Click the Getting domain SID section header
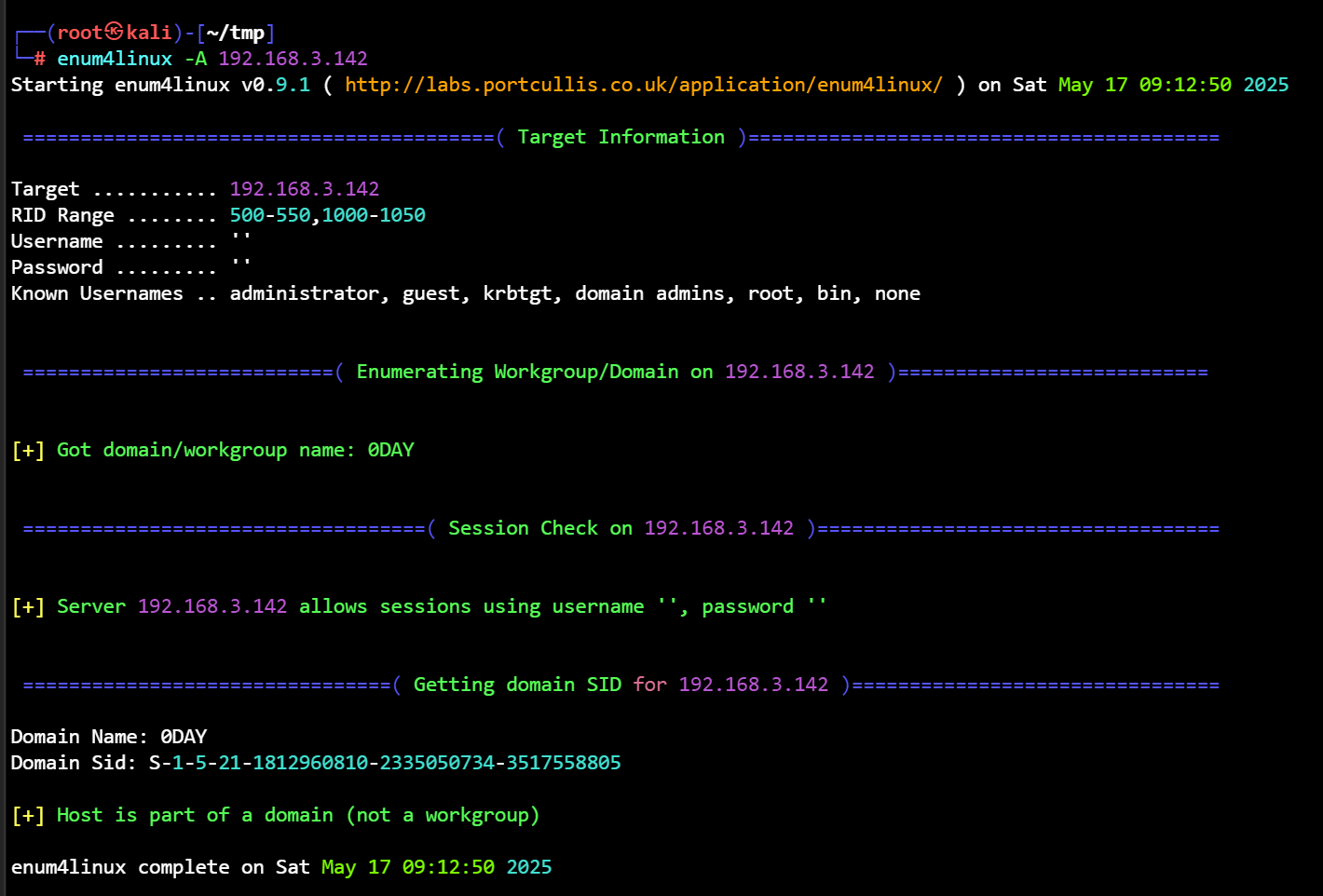The width and height of the screenshot is (1323, 896). pos(621,685)
